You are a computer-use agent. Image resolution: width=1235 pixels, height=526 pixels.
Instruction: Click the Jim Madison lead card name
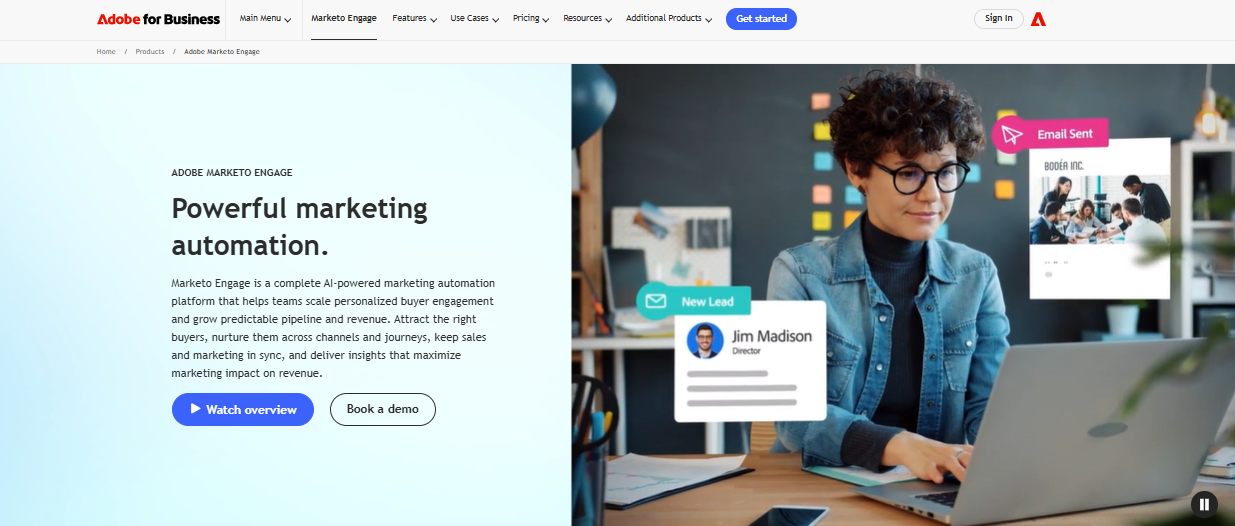[772, 336]
